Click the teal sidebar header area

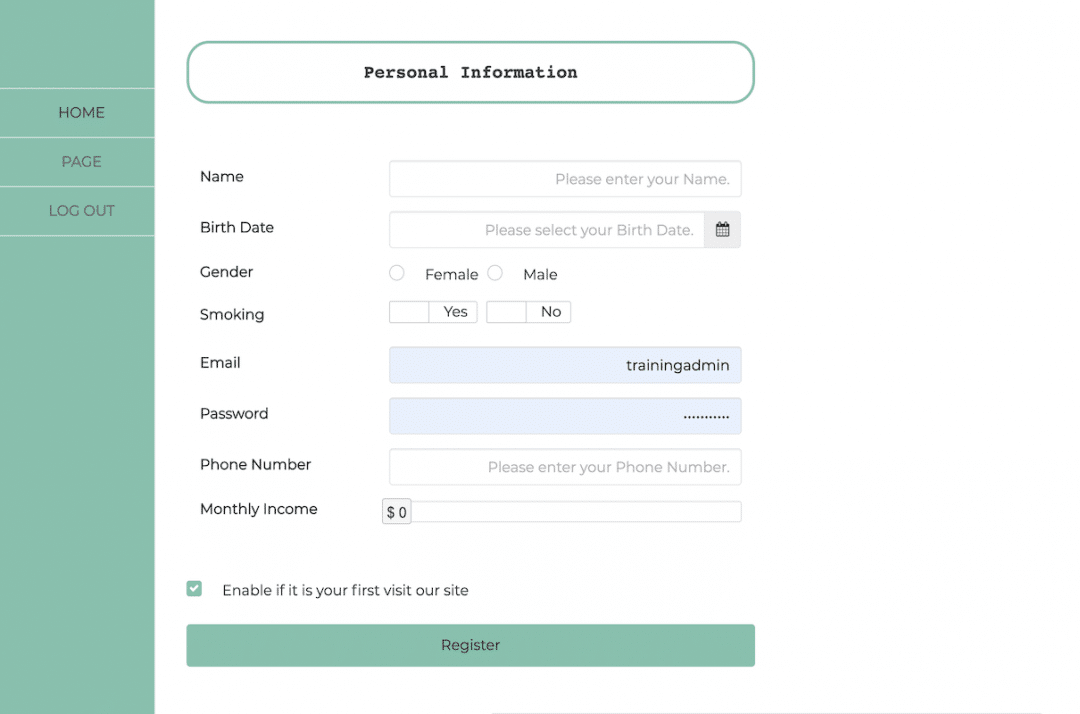tap(77, 45)
